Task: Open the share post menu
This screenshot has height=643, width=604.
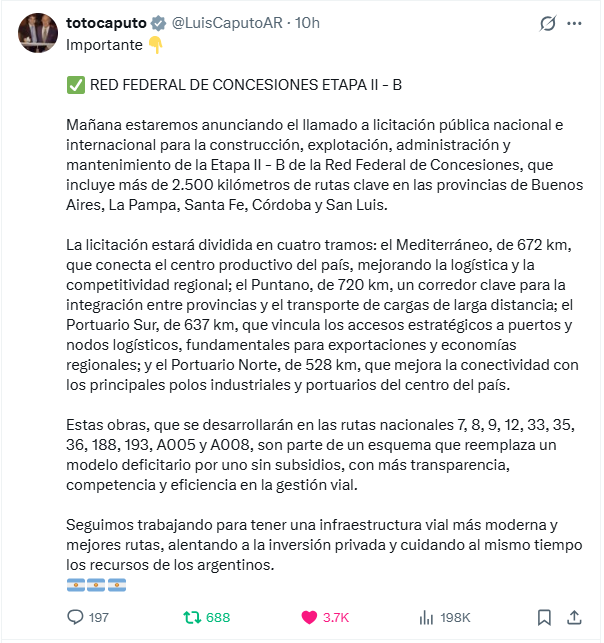Action: pyautogui.click(x=575, y=617)
